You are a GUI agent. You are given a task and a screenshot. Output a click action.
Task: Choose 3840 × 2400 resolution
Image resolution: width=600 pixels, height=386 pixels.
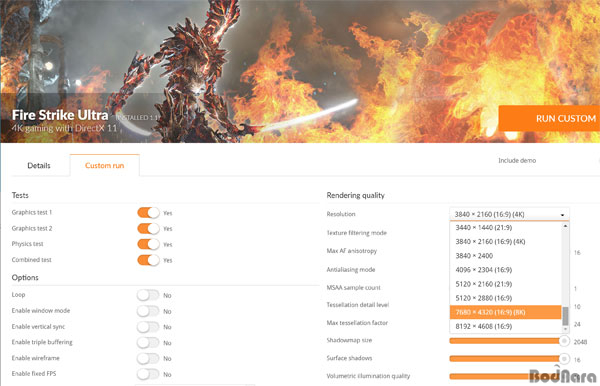click(505, 256)
